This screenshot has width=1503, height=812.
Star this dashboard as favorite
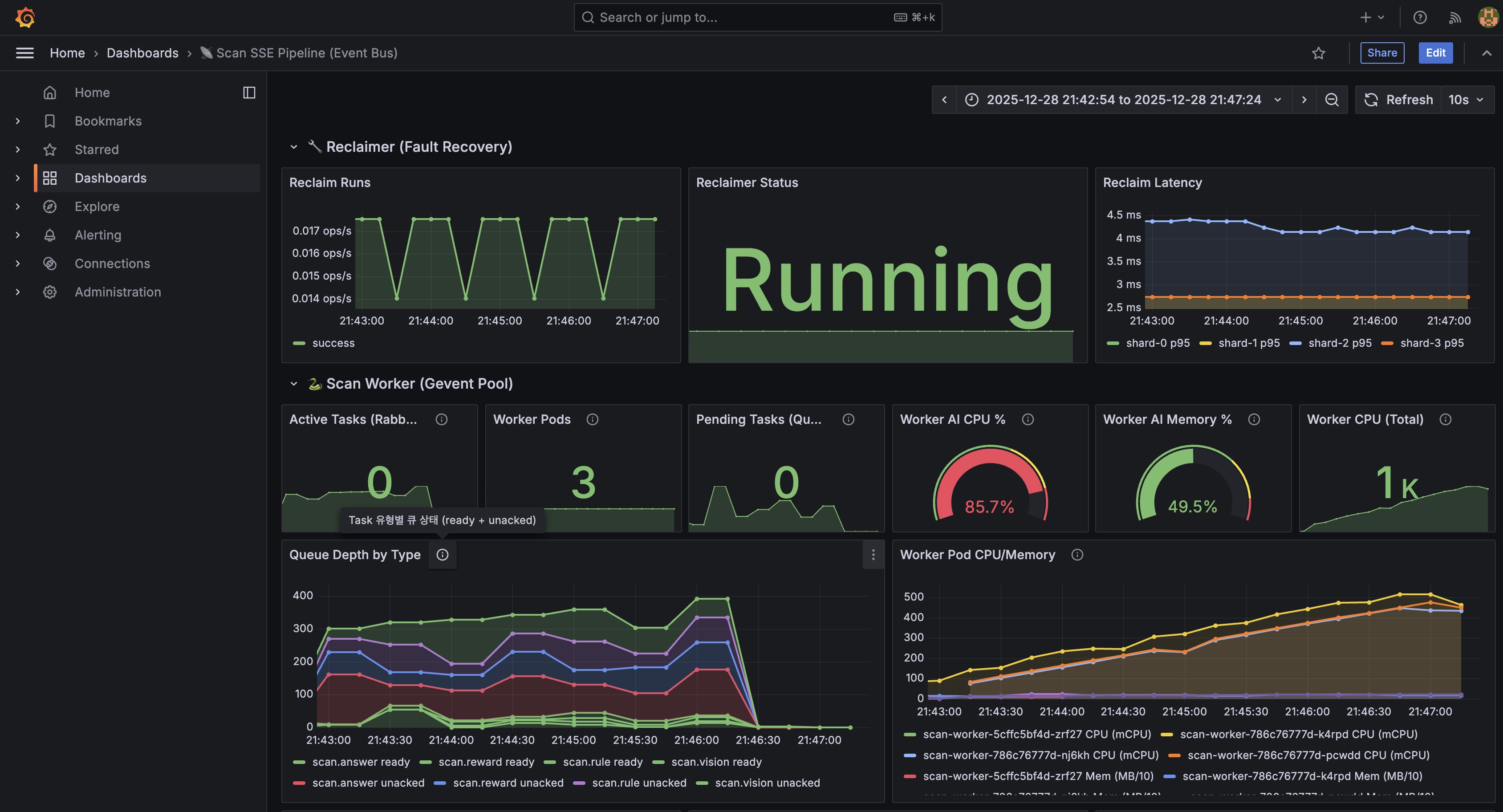(1319, 53)
